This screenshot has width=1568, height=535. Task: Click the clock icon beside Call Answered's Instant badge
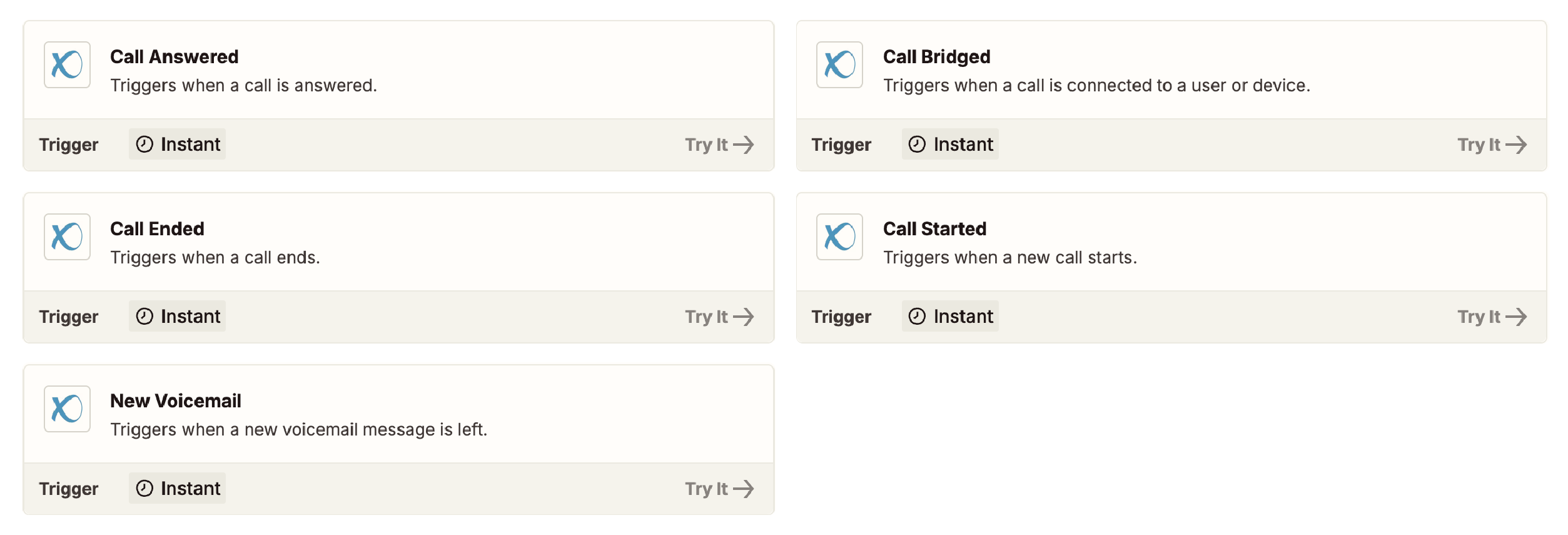tap(145, 144)
